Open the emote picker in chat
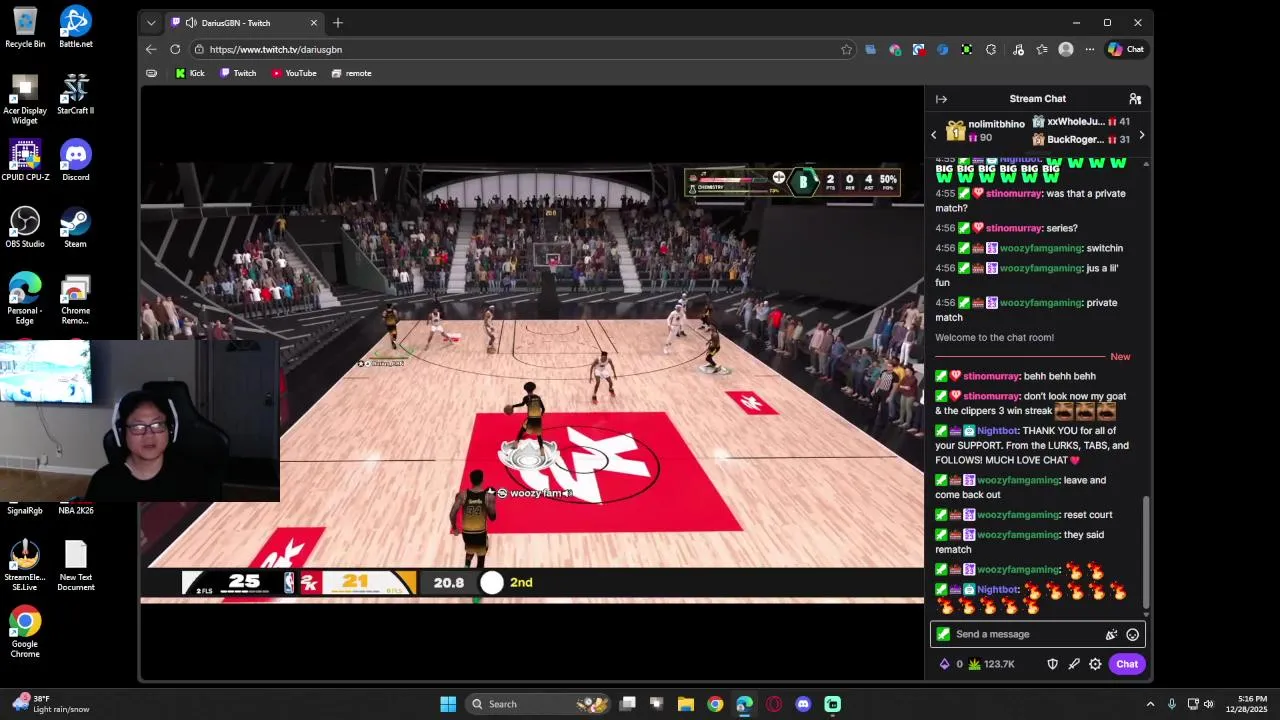The width and height of the screenshot is (1280, 720). tap(1132, 634)
